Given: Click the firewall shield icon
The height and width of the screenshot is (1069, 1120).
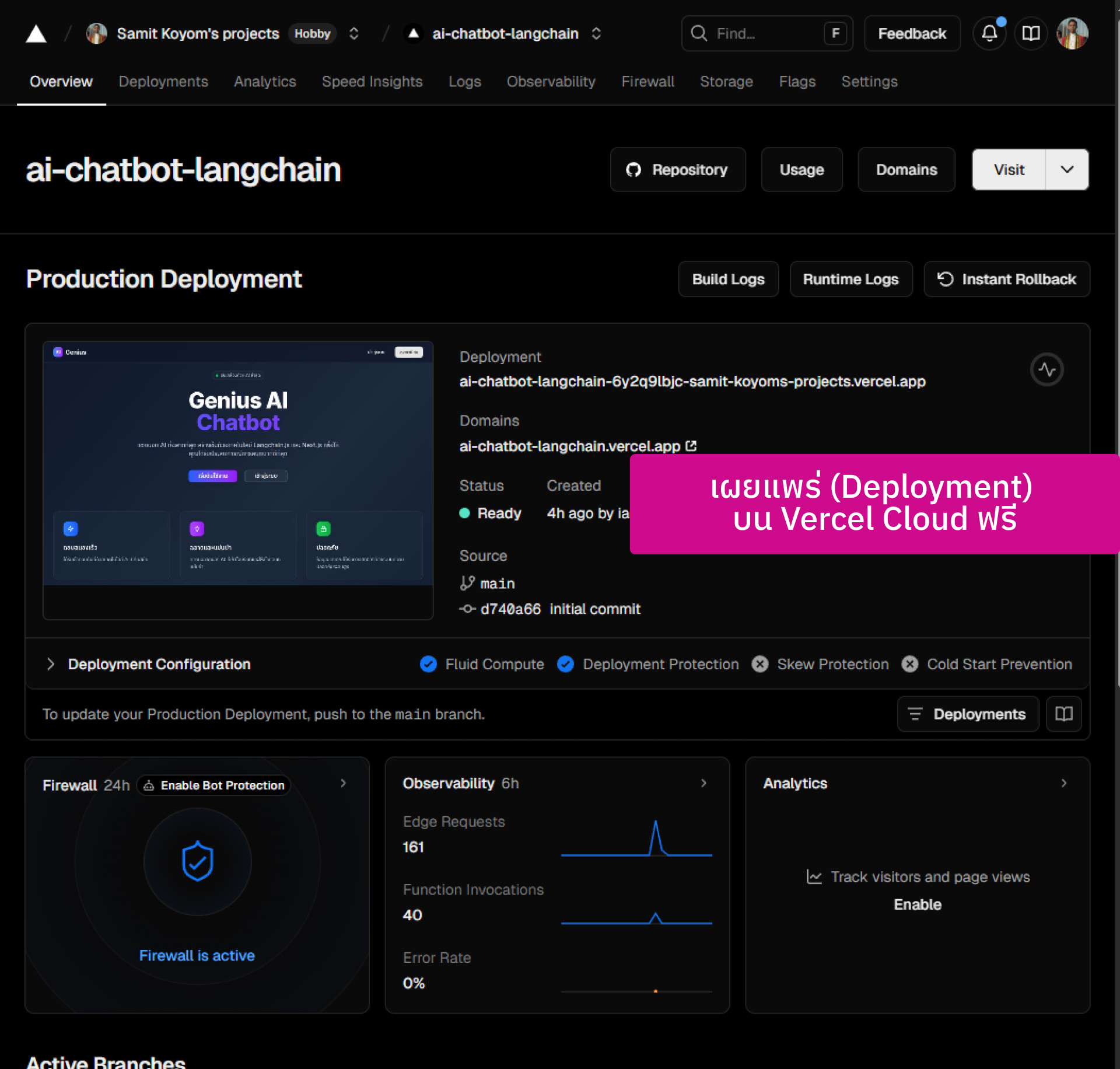Looking at the screenshot, I should pyautogui.click(x=198, y=861).
